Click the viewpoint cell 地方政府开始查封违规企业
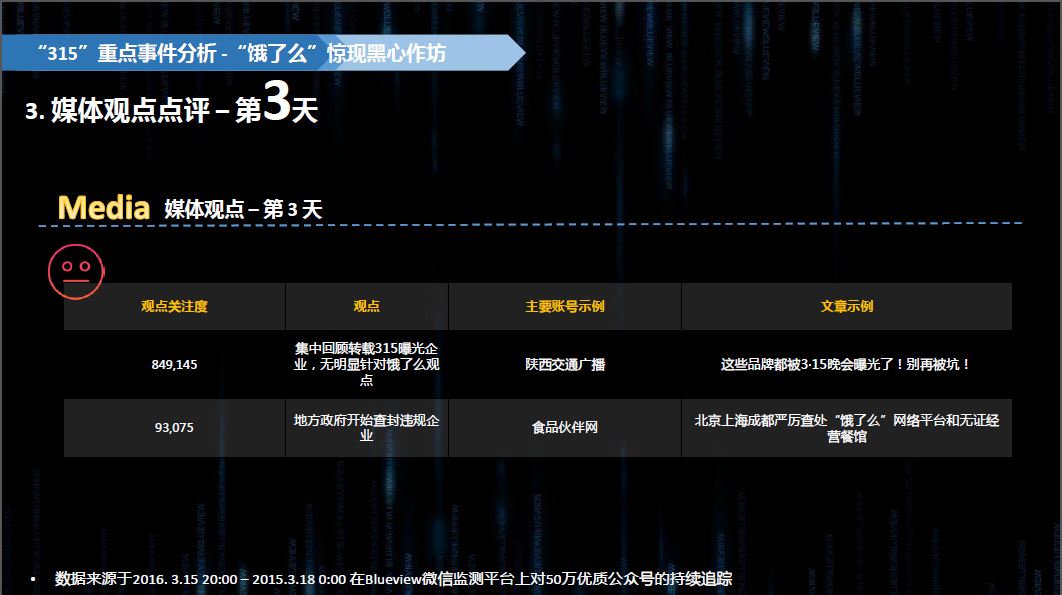This screenshot has height=595, width=1062. click(366, 428)
